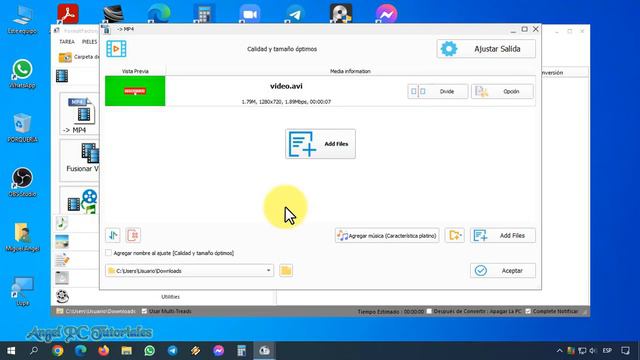Toggle Complete Notificar checkbox

[x=528, y=311]
